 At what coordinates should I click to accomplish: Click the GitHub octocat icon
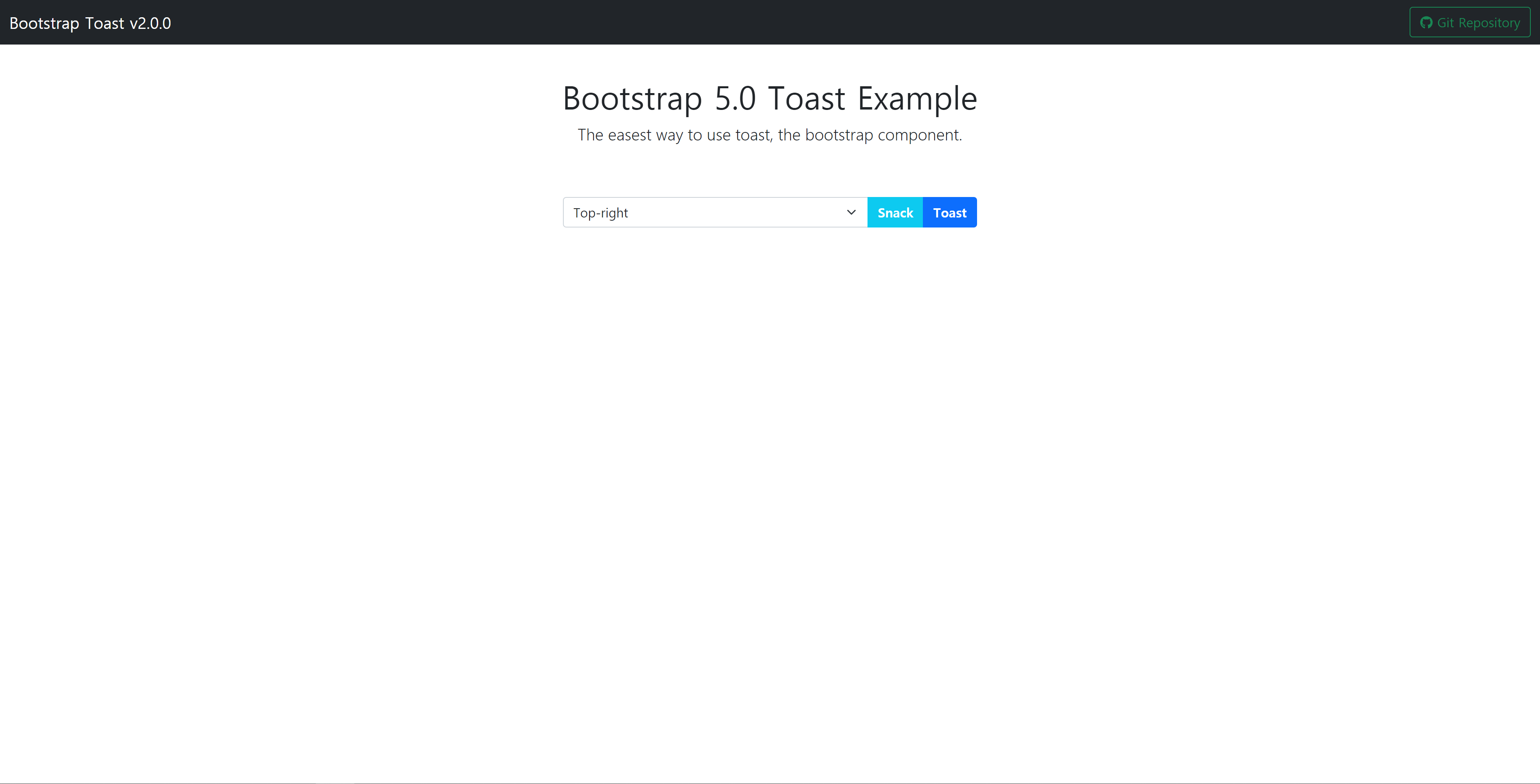[1426, 23]
